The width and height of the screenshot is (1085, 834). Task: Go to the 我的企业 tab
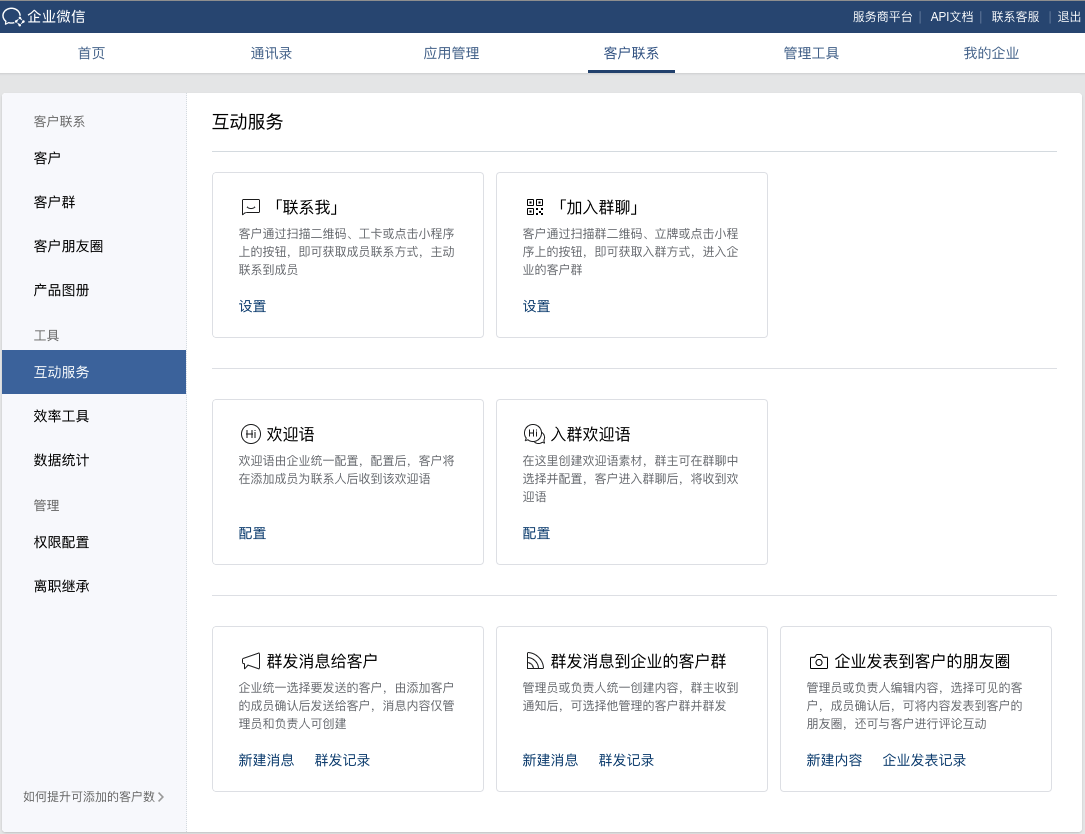click(991, 53)
